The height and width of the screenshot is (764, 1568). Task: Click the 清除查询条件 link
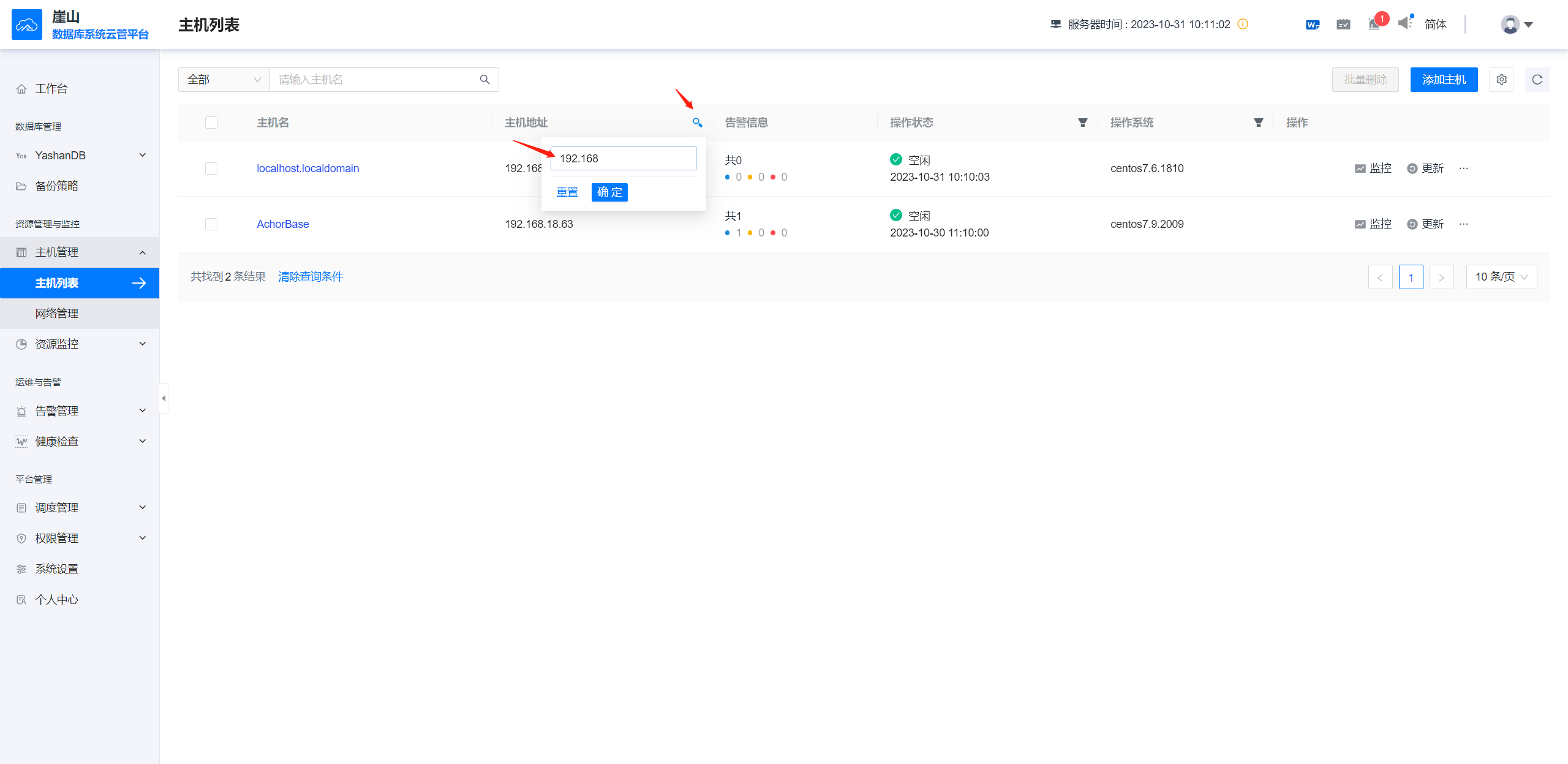pos(311,277)
